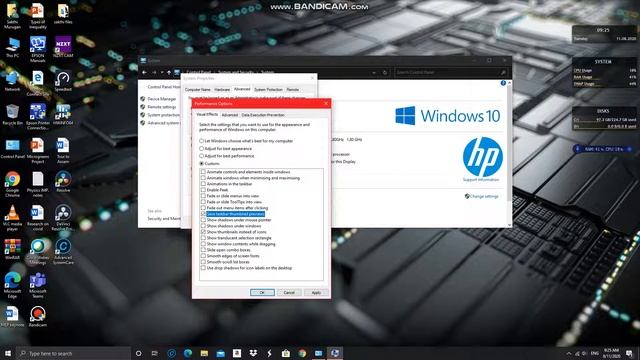Expand address bar dropdown in System window

(374, 73)
